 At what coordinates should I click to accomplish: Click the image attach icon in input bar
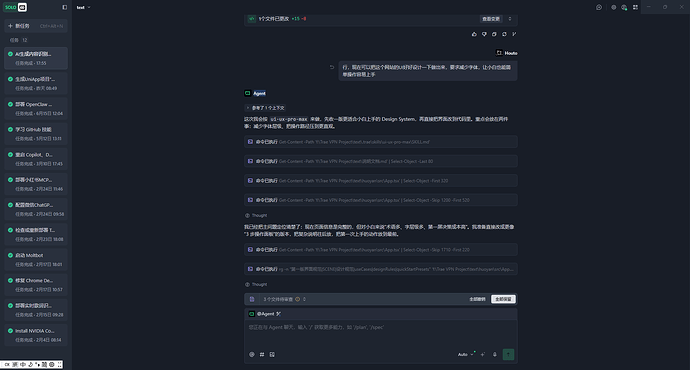[x=272, y=354]
